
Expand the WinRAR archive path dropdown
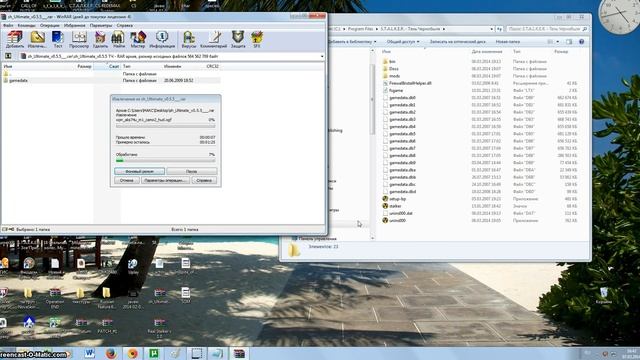coord(322,56)
